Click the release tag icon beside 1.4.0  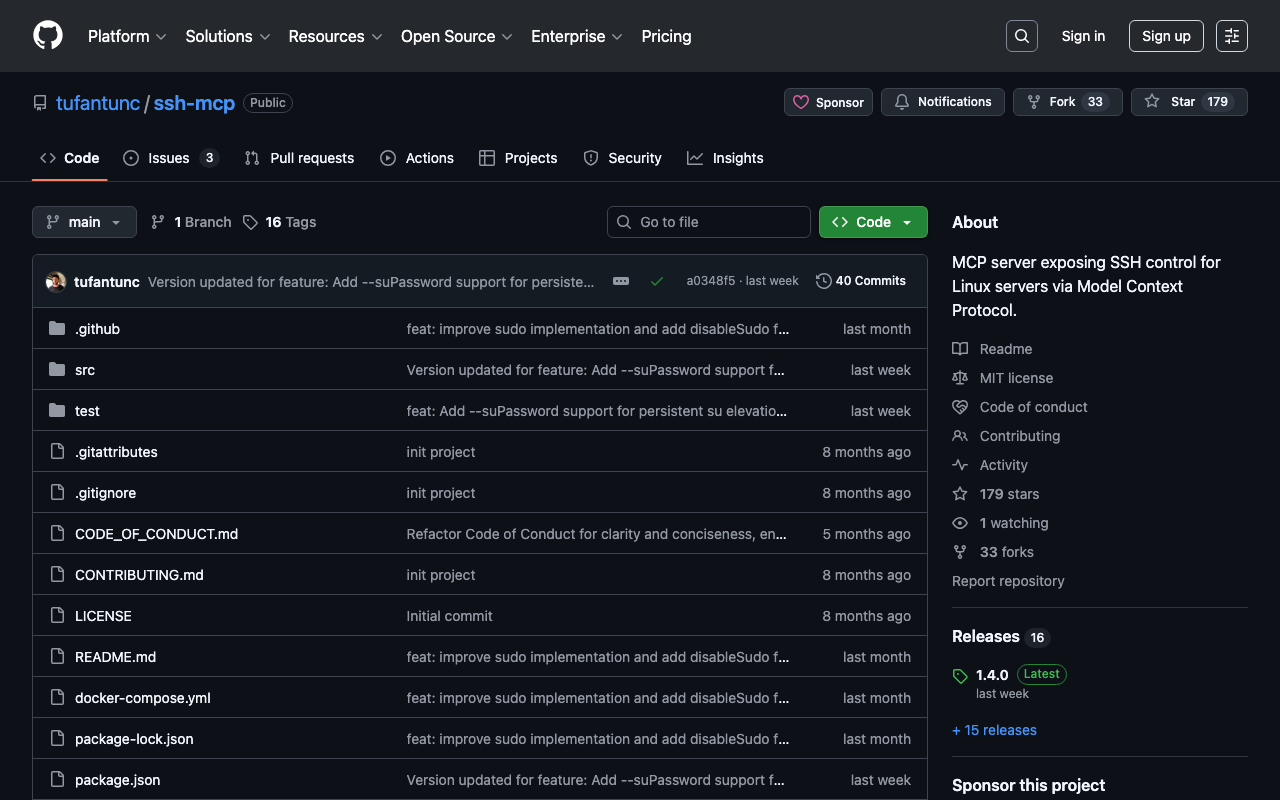(x=960, y=676)
